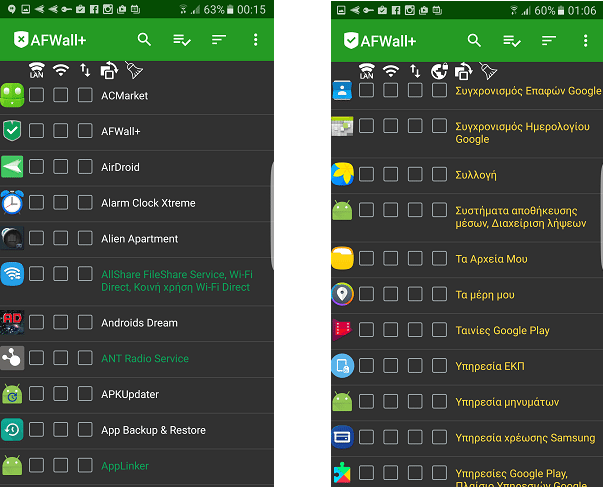Tap AFWall+ shield logo in right screen
The height and width of the screenshot is (487, 603).
(x=351, y=40)
